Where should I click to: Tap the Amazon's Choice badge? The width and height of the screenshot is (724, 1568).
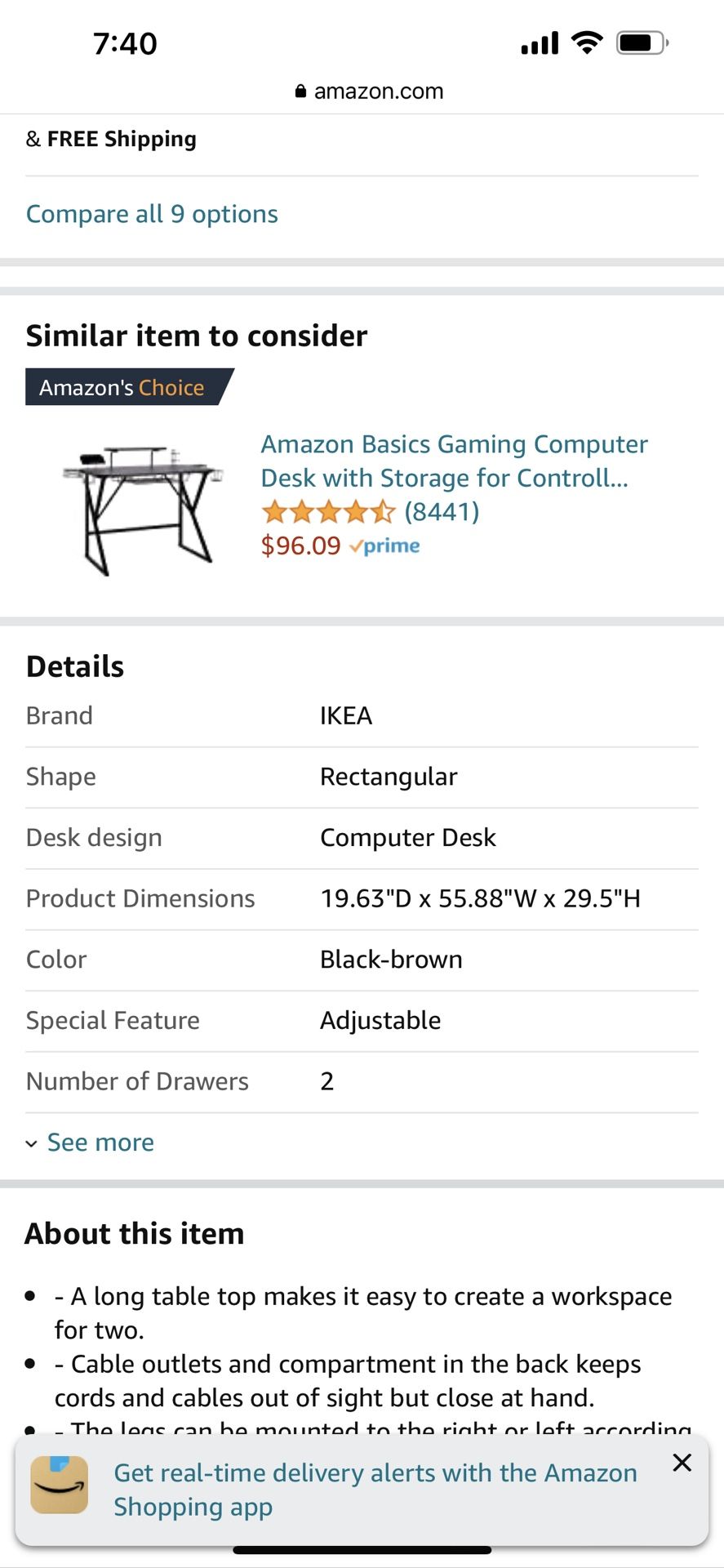[x=124, y=387]
